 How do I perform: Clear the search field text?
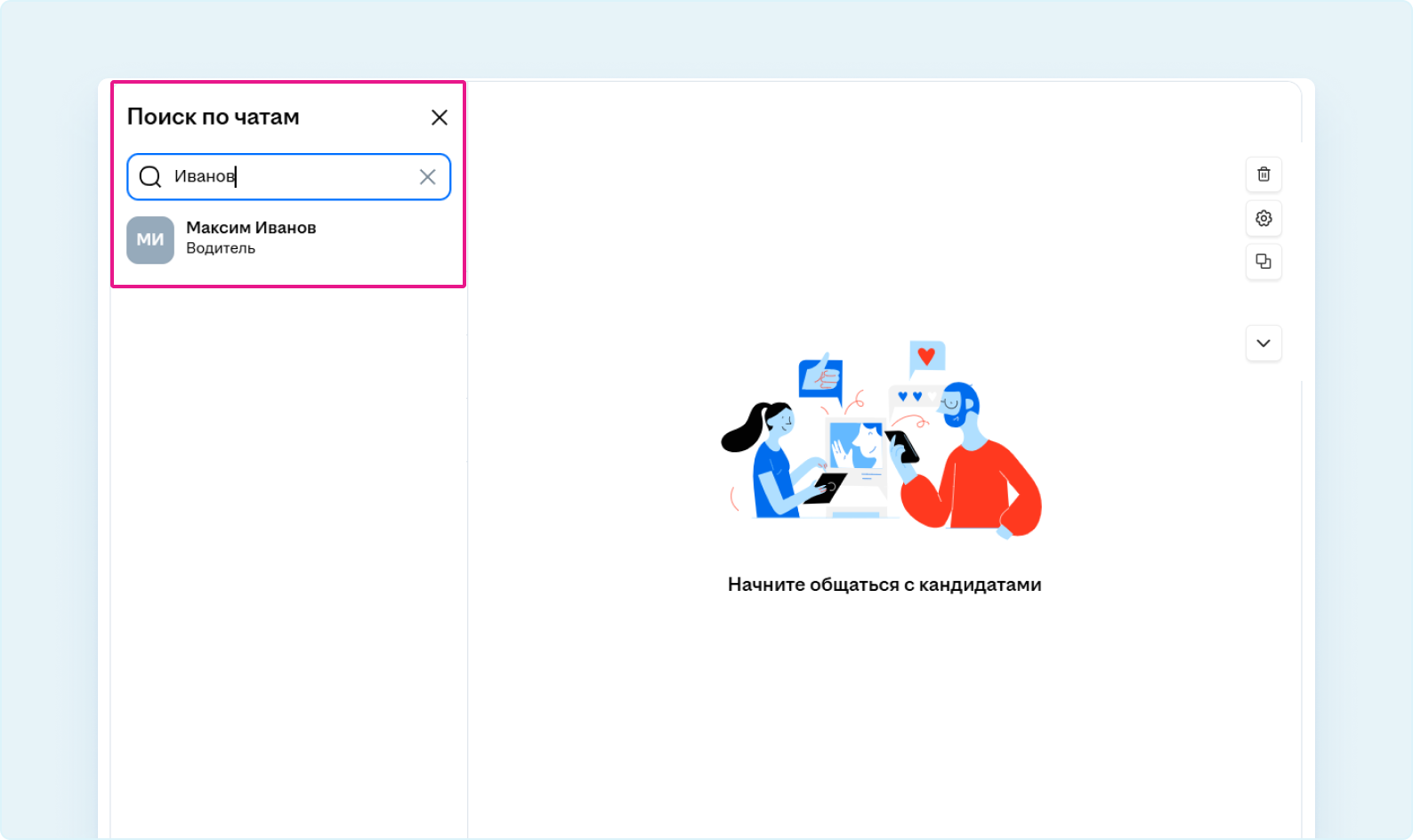pos(427,177)
